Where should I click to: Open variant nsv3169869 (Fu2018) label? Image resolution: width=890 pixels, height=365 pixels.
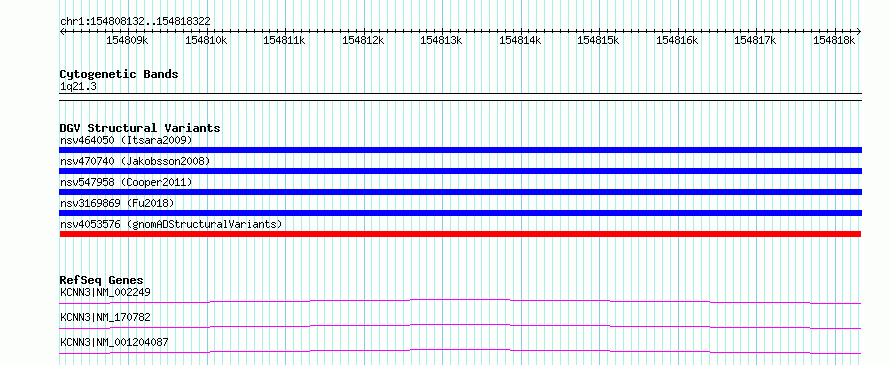(117, 203)
